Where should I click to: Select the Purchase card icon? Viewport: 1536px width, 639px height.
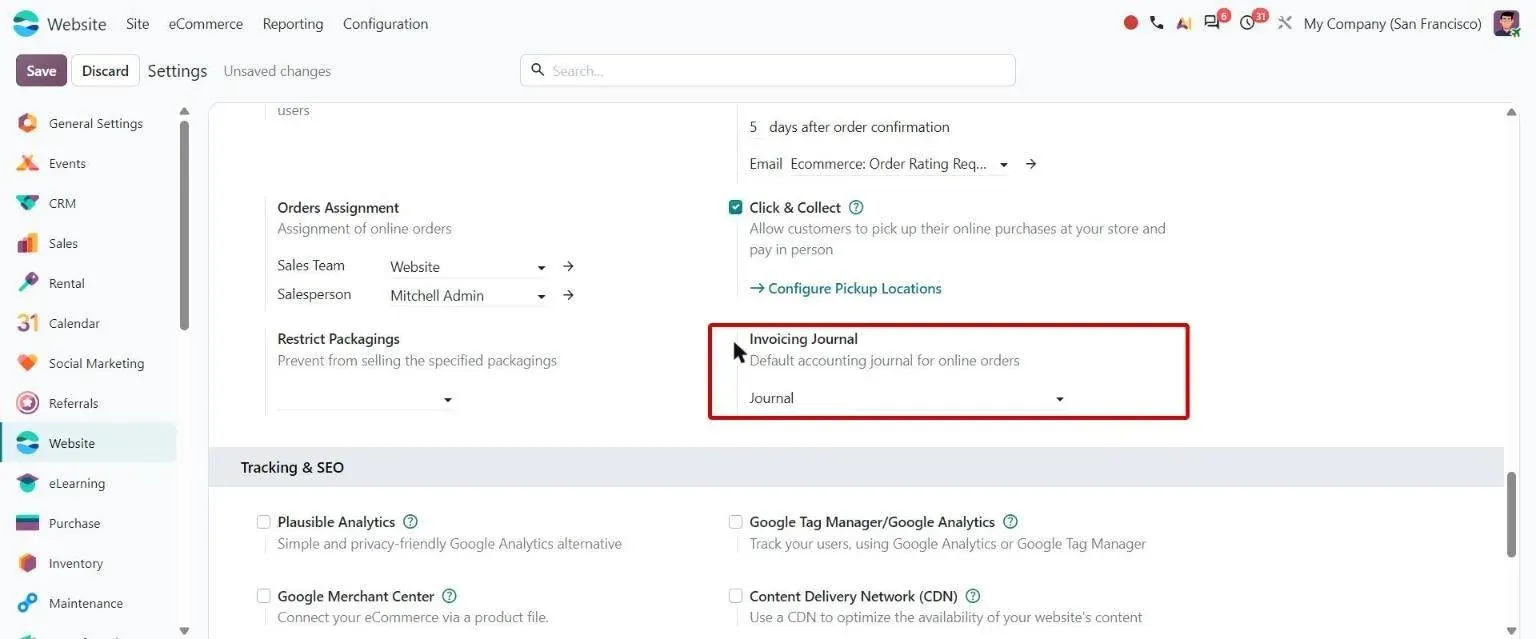28,523
